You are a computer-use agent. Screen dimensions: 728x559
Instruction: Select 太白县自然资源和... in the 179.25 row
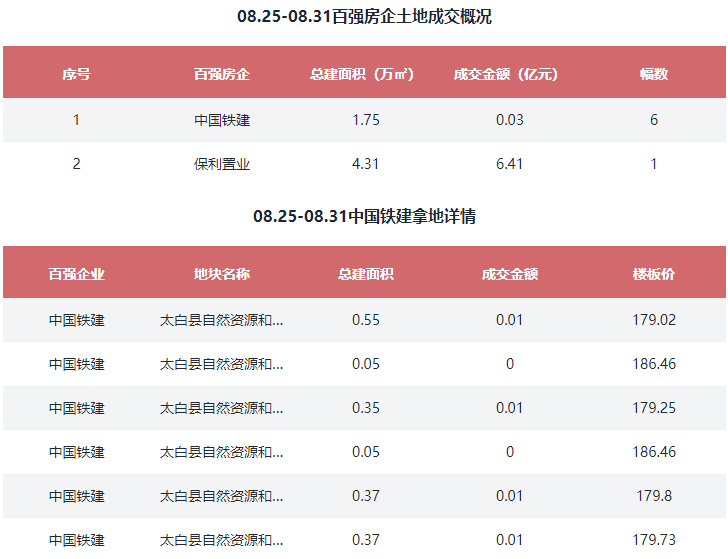221,408
